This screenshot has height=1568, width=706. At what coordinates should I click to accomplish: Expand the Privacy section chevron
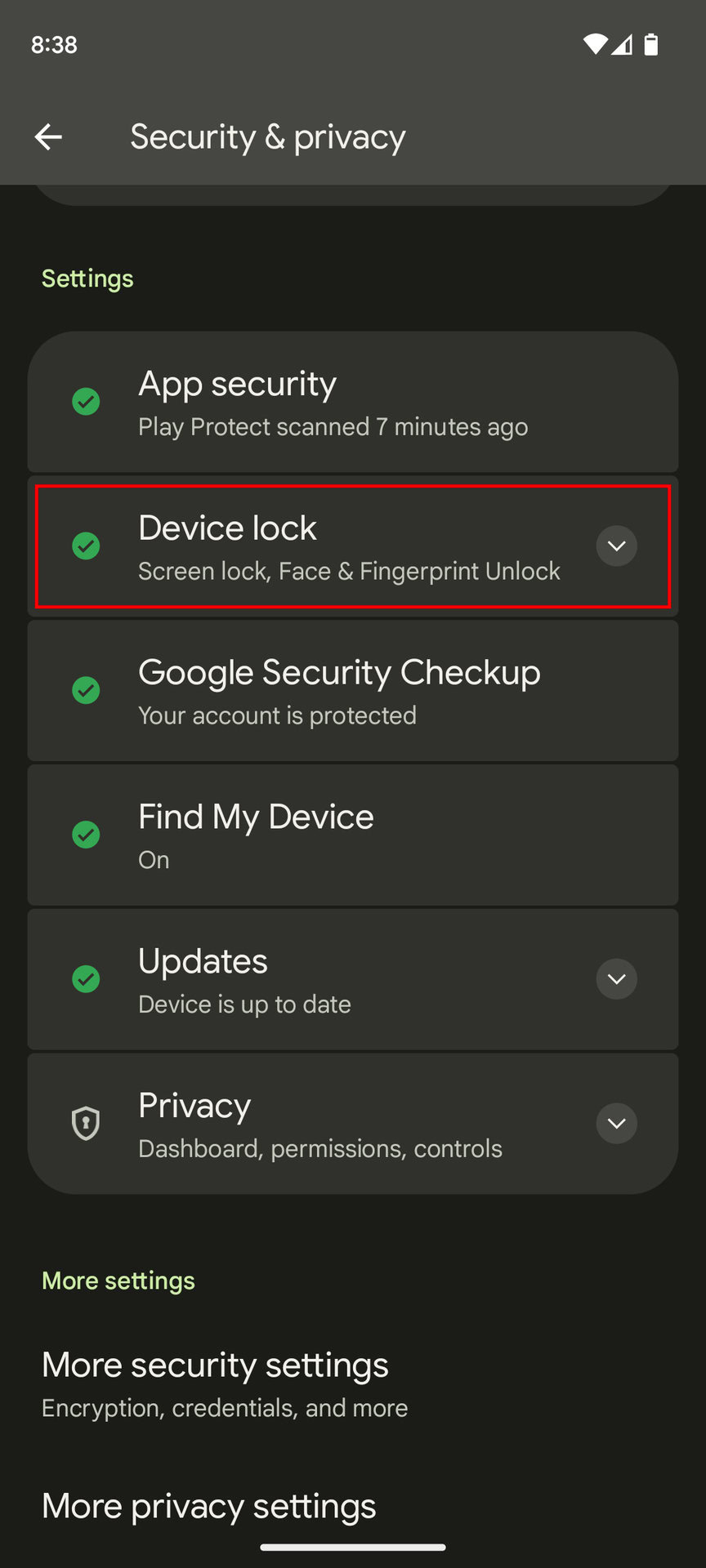point(616,1123)
